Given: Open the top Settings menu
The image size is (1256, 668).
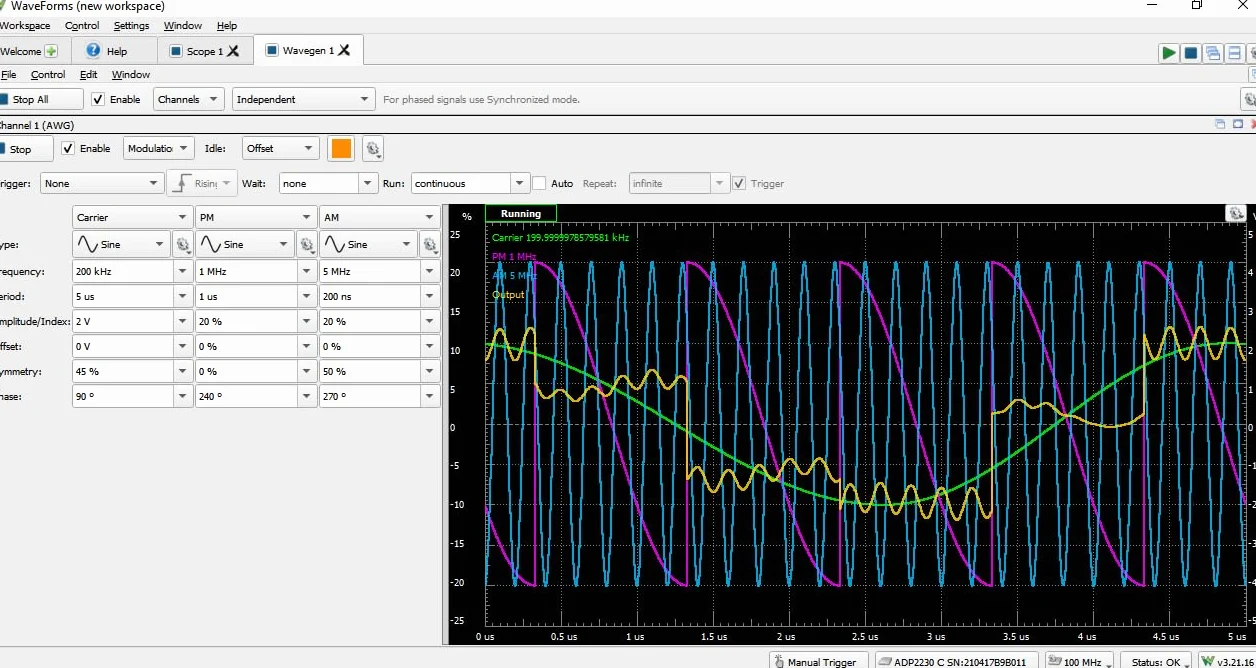Looking at the screenshot, I should (131, 25).
